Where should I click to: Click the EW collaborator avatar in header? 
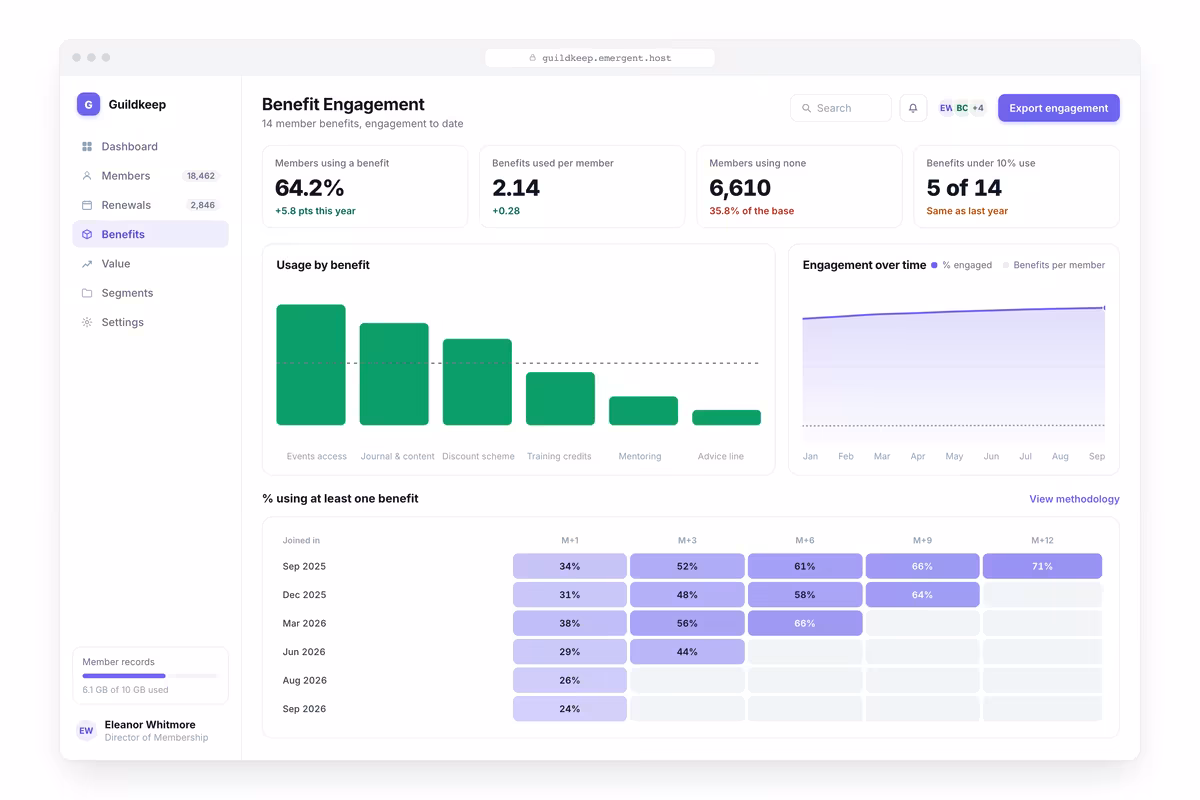coord(946,108)
